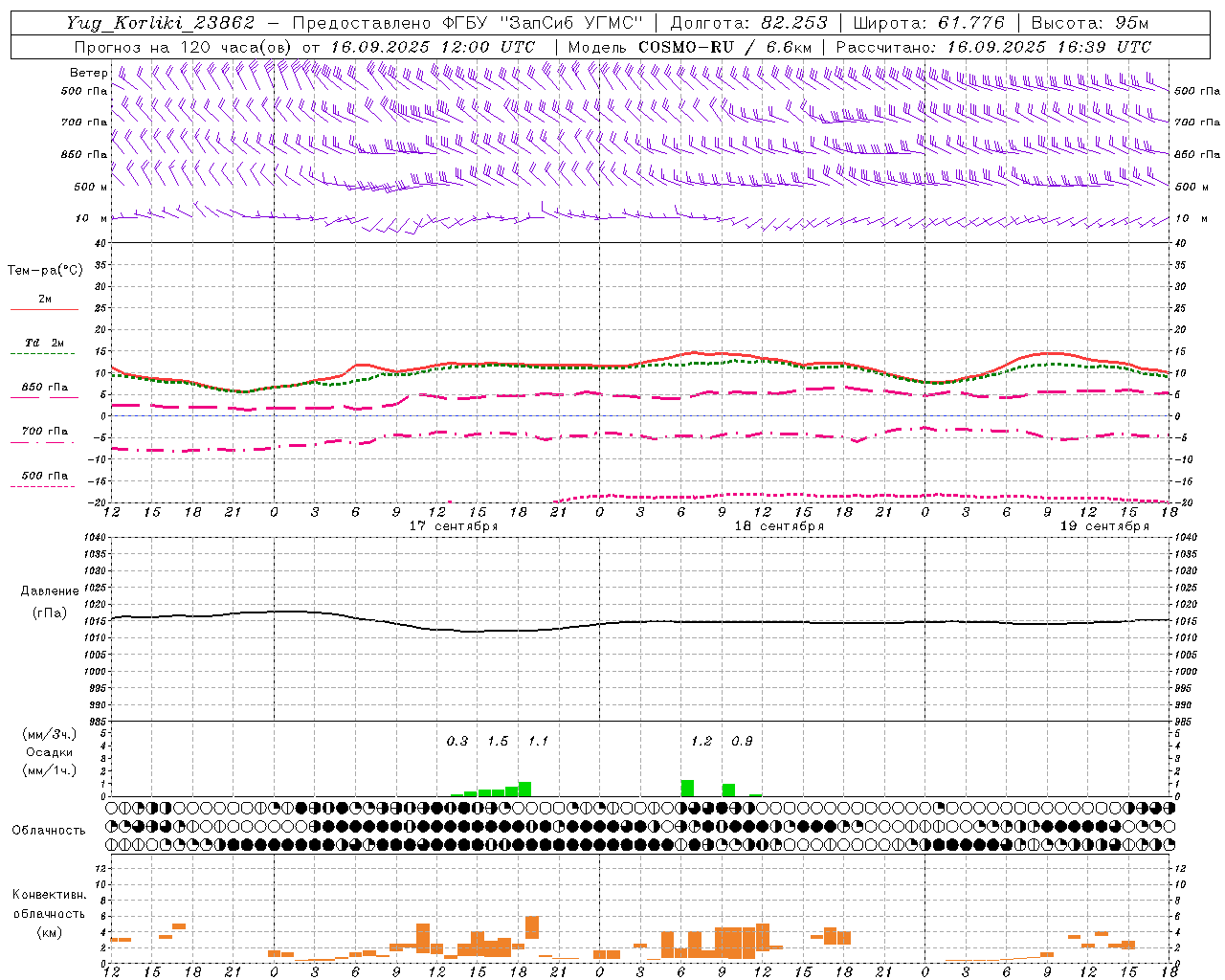Click the 10 м wind level label on left
Viewport: 1225px width, 980px height.
[91, 218]
